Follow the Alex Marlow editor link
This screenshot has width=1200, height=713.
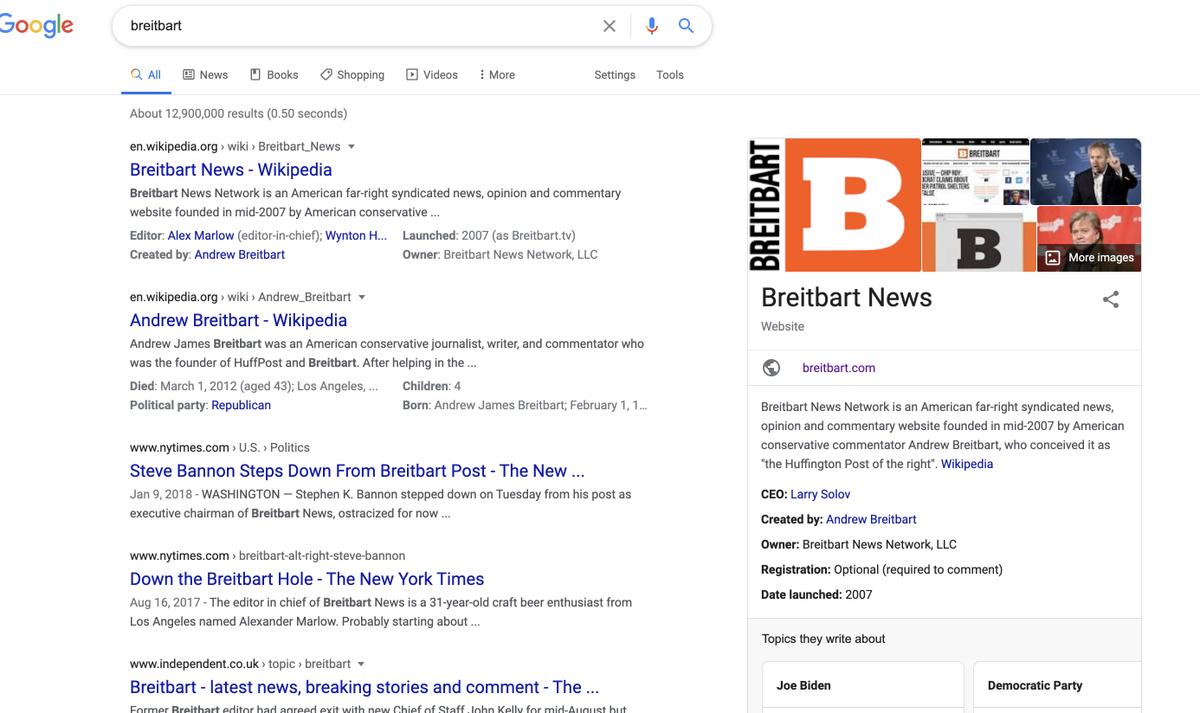click(201, 236)
